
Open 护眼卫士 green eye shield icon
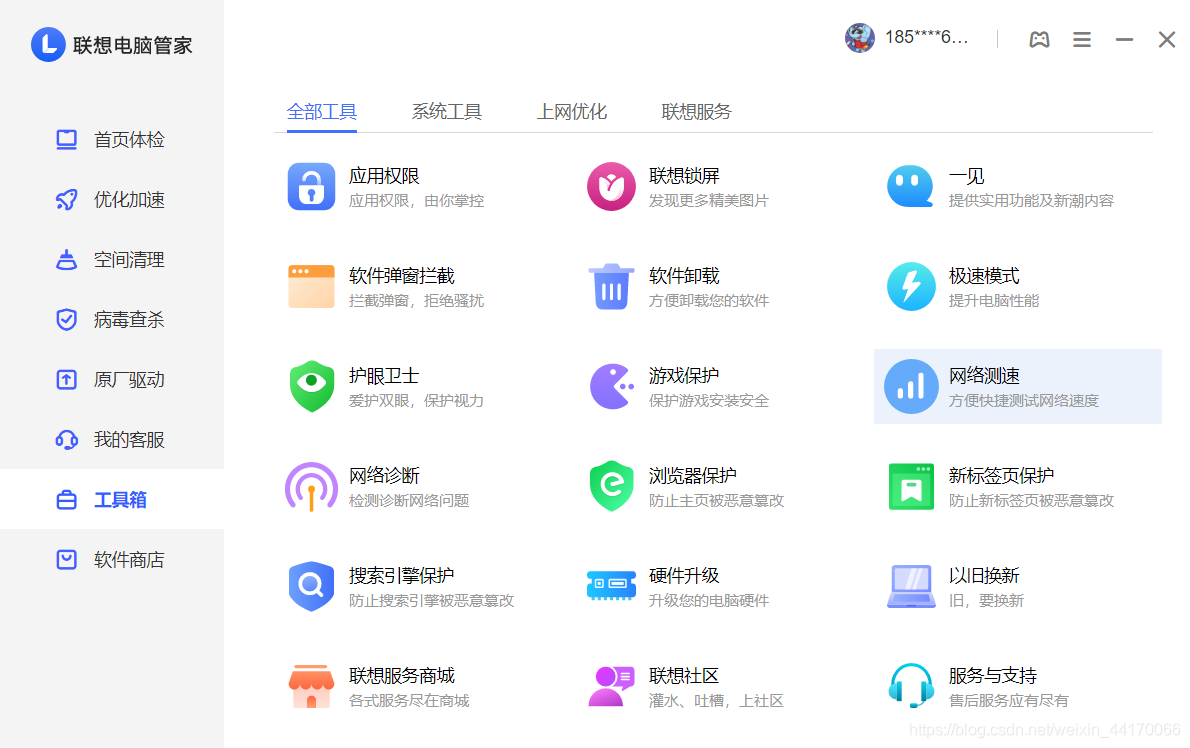point(311,386)
